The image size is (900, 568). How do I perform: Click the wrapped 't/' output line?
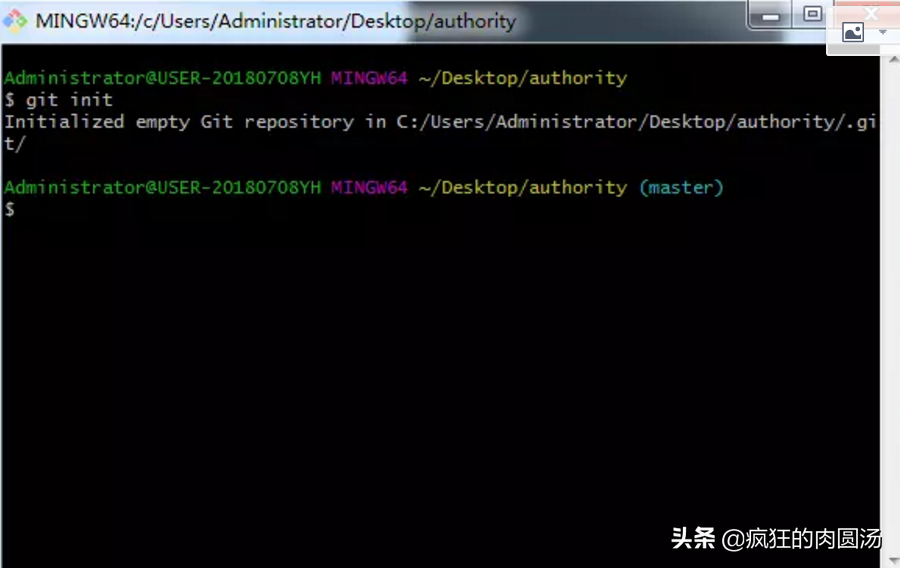pos(14,143)
